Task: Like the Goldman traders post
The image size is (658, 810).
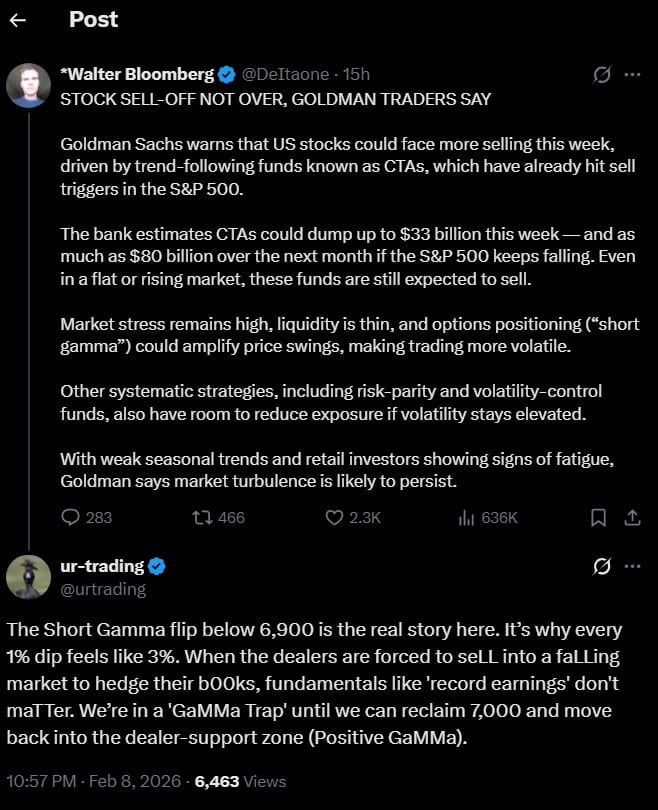Action: [x=336, y=517]
